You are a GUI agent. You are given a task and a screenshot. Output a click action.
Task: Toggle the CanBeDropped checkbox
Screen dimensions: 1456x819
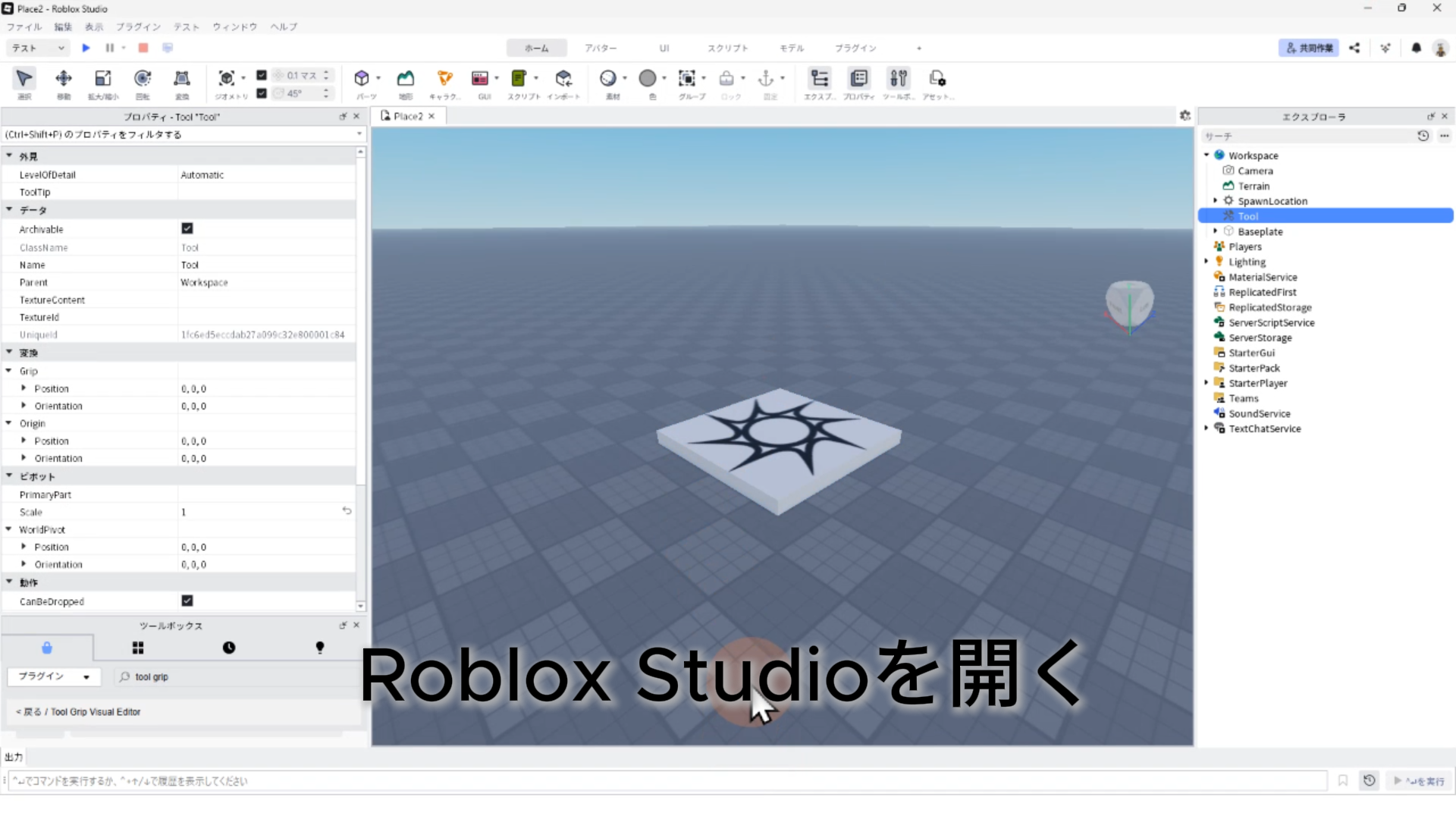click(x=187, y=601)
